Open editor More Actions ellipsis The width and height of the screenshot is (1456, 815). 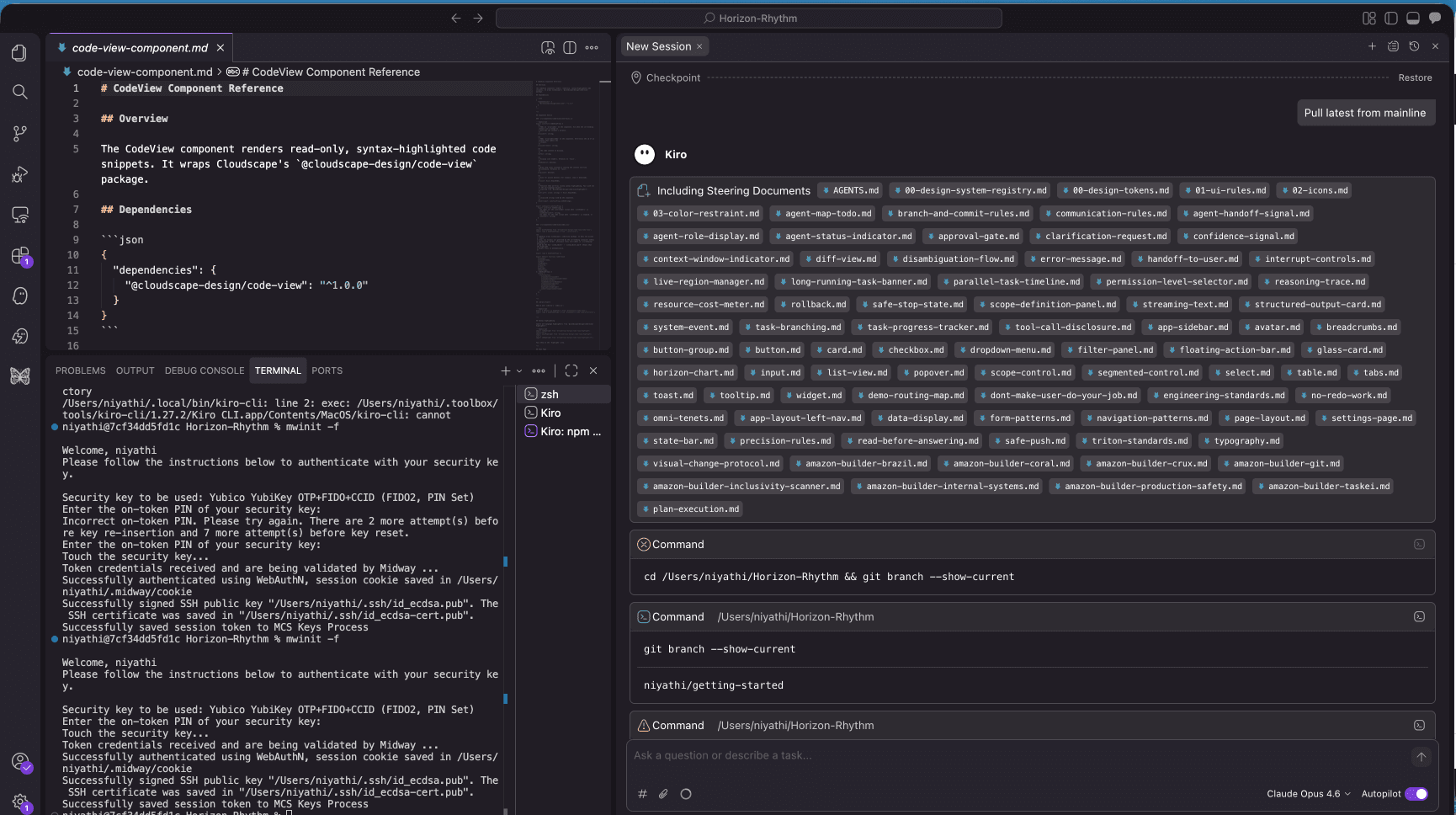point(592,48)
